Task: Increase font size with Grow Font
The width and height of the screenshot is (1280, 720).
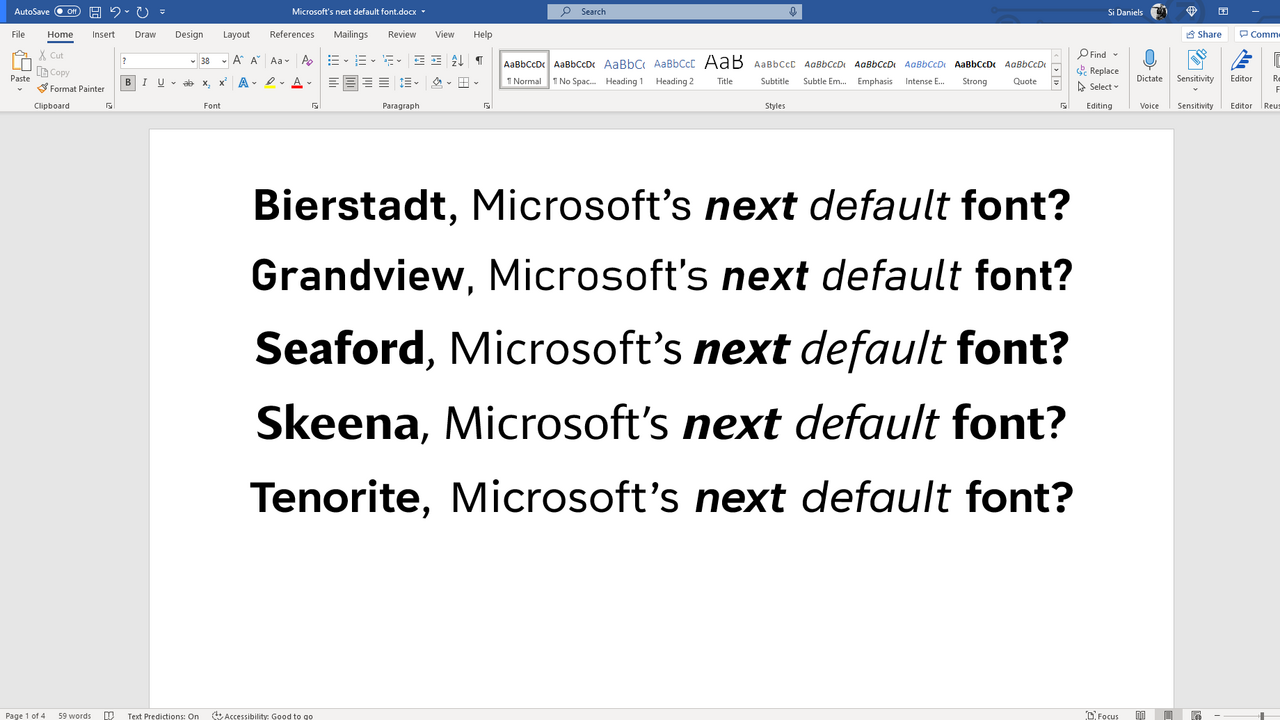Action: (x=238, y=61)
